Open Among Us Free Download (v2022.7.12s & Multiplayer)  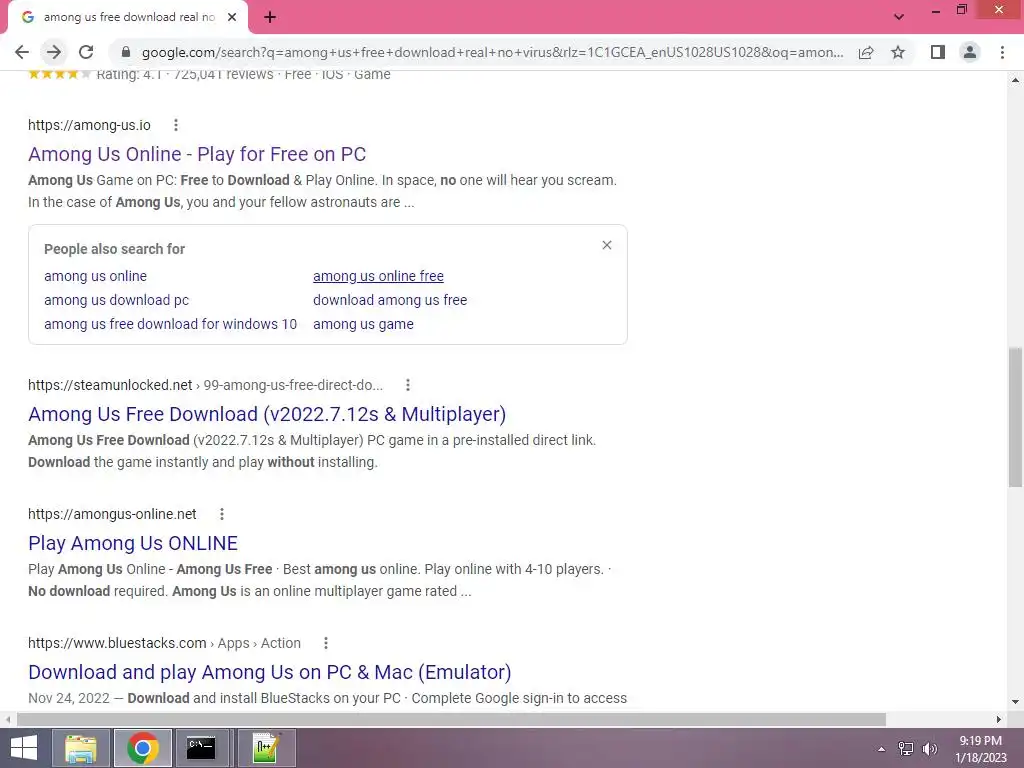pyautogui.click(x=267, y=414)
